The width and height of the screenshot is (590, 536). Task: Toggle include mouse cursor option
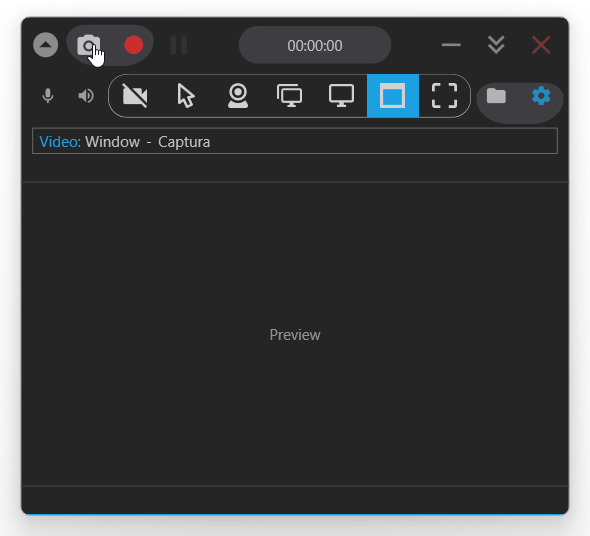186,96
